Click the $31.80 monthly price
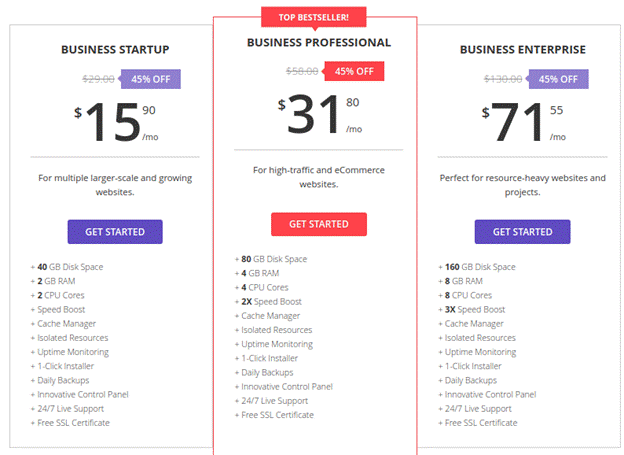Viewport: 624px width, 455px height. pos(318,113)
